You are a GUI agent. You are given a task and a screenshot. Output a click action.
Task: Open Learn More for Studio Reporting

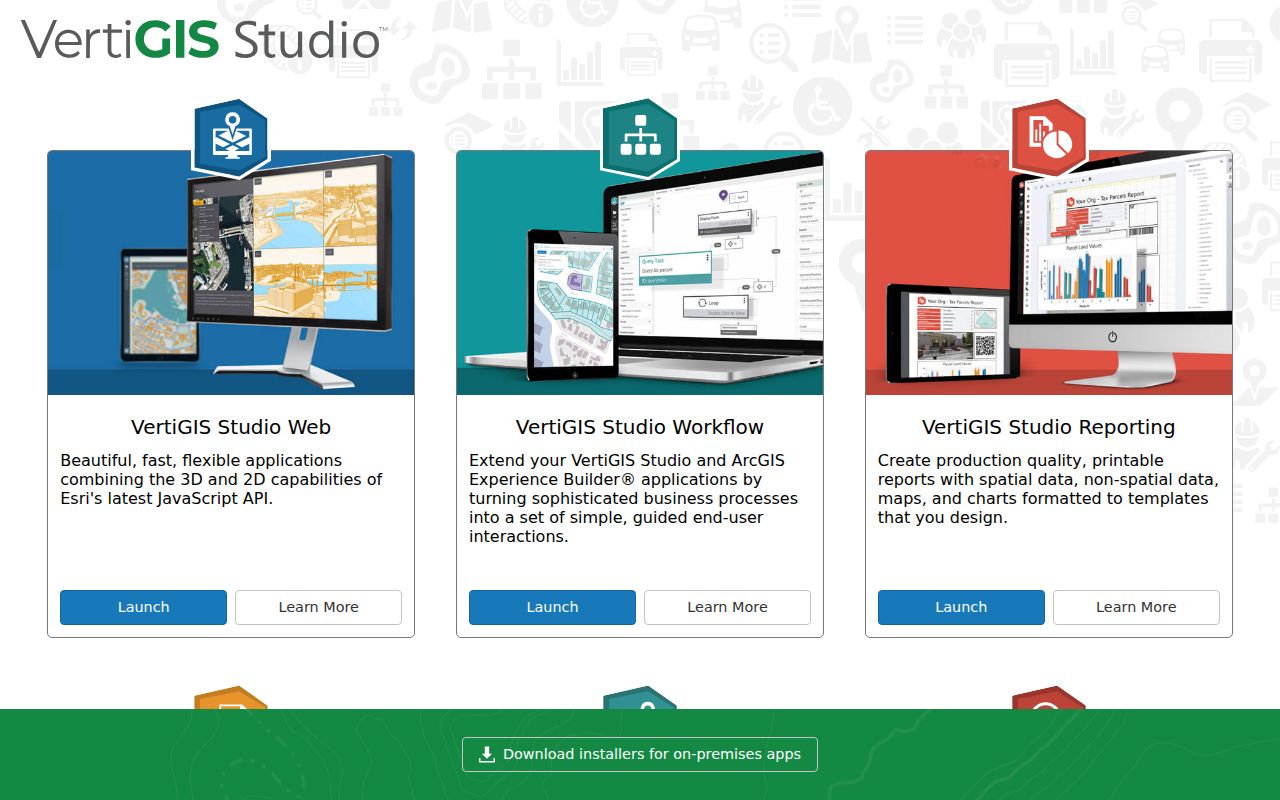(1136, 607)
